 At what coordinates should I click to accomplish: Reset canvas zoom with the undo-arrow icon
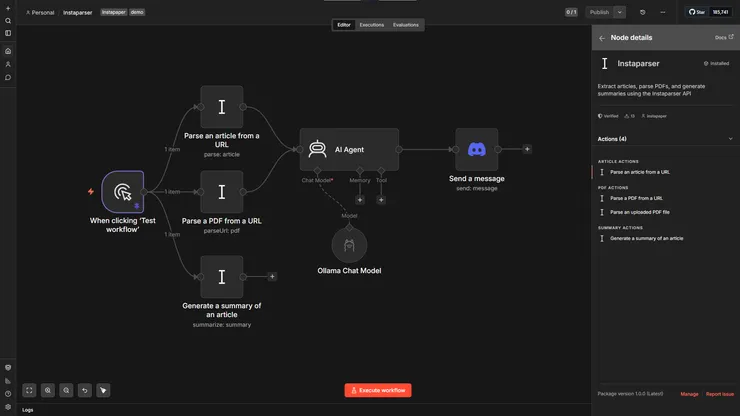pos(84,390)
